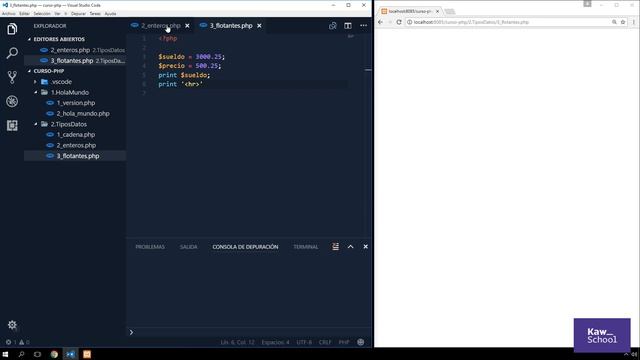Click the open changes icon in editor toolbar
This screenshot has width=640, height=360.
[333, 26]
